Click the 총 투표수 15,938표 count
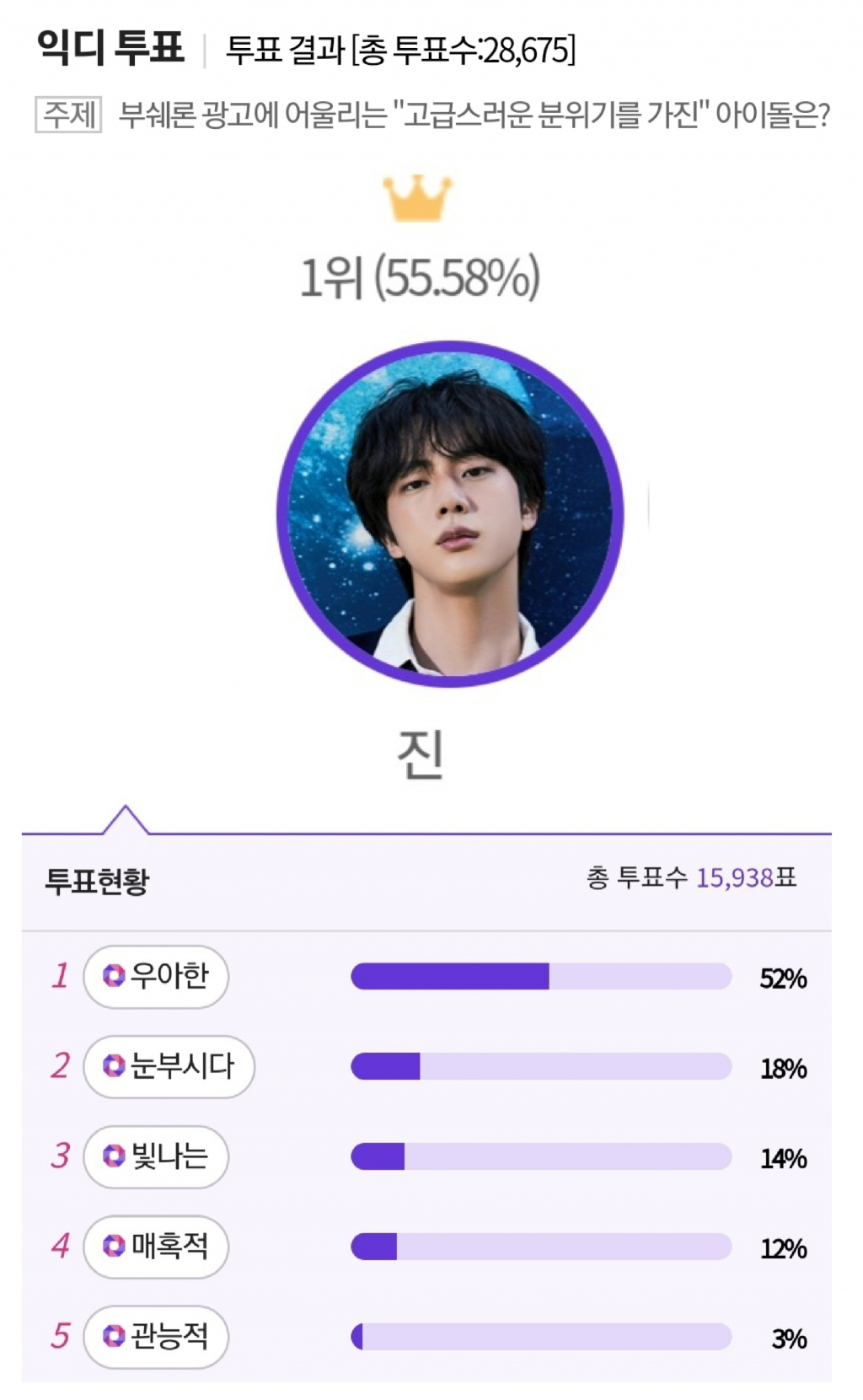 (691, 878)
